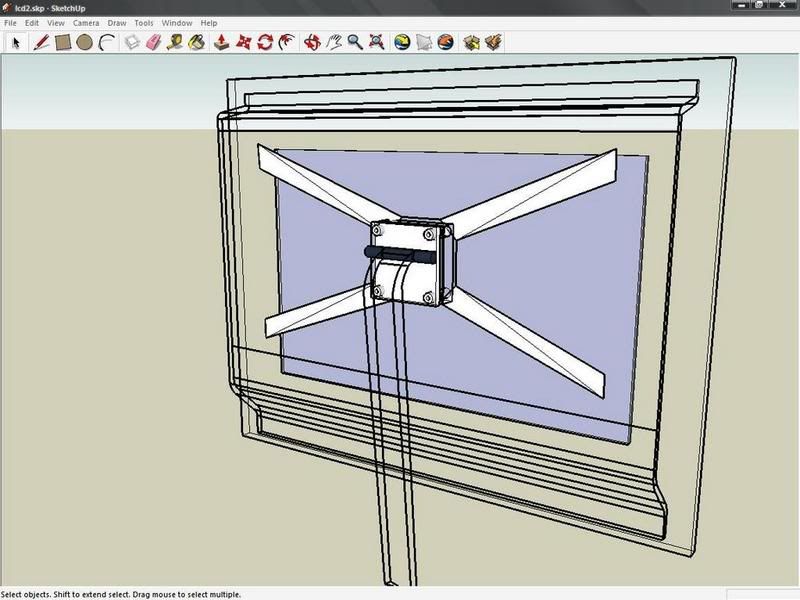800x600 pixels.
Task: Activate the Orbit camera tool
Action: coord(312,42)
